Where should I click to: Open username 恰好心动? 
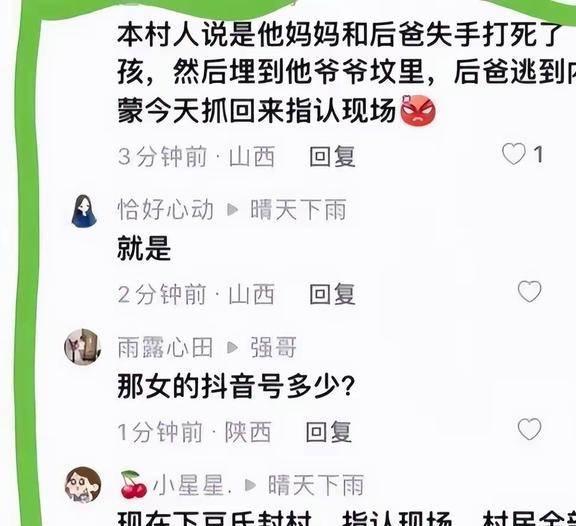(x=165, y=210)
